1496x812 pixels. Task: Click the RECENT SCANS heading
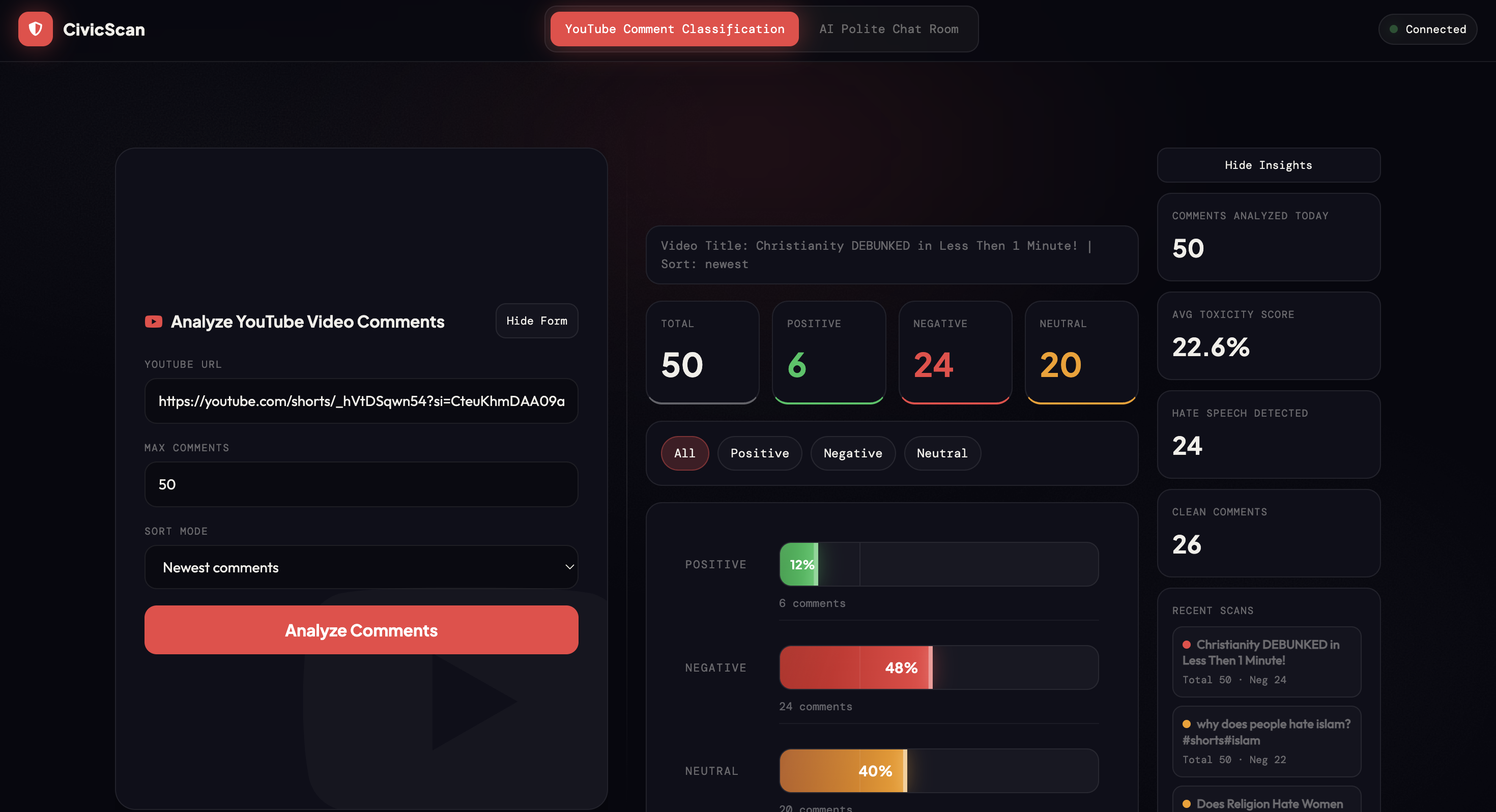pyautogui.click(x=1213, y=611)
